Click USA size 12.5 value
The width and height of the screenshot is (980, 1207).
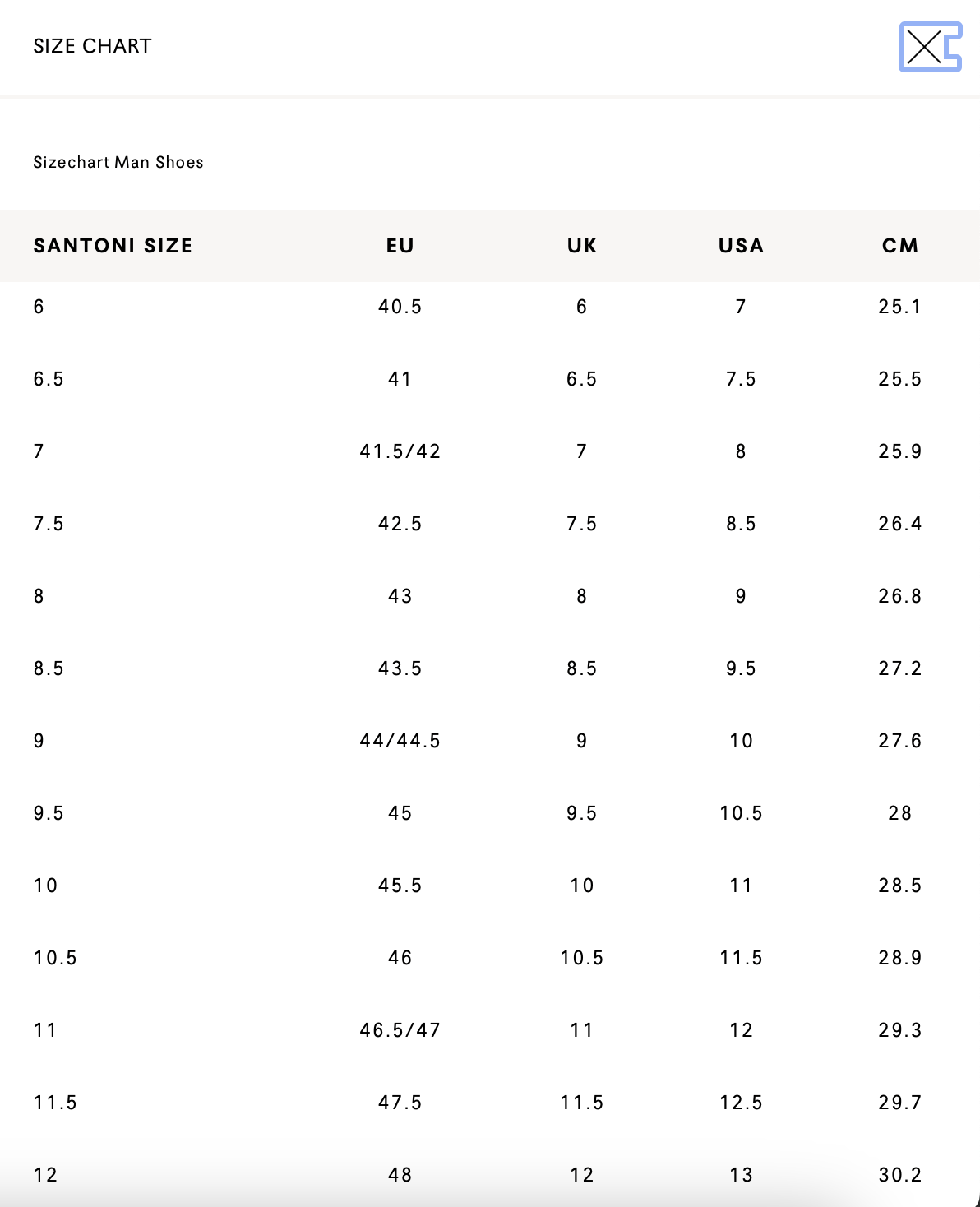(x=742, y=1103)
